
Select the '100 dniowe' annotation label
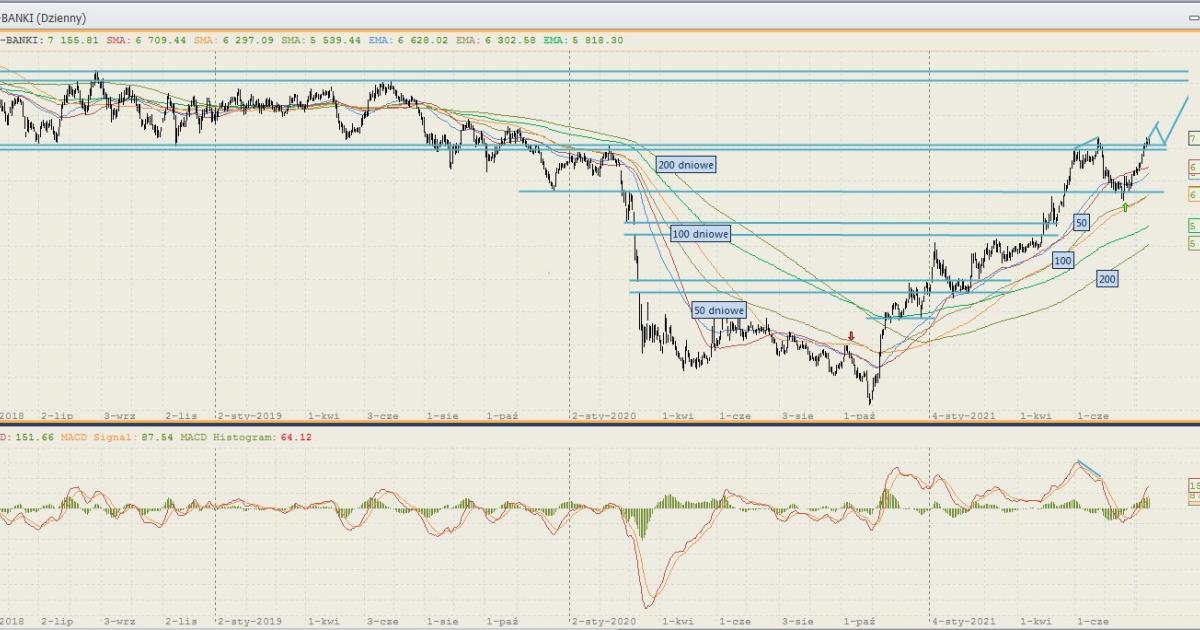point(700,234)
